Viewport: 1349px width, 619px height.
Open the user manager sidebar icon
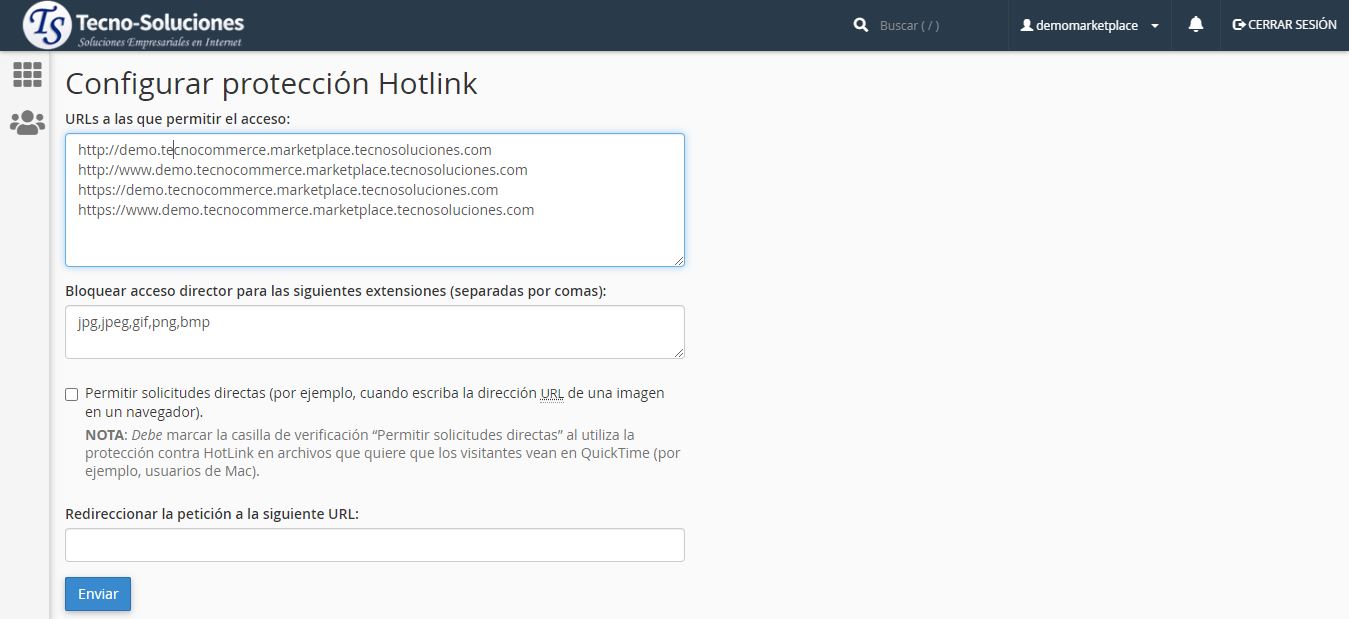(27, 123)
